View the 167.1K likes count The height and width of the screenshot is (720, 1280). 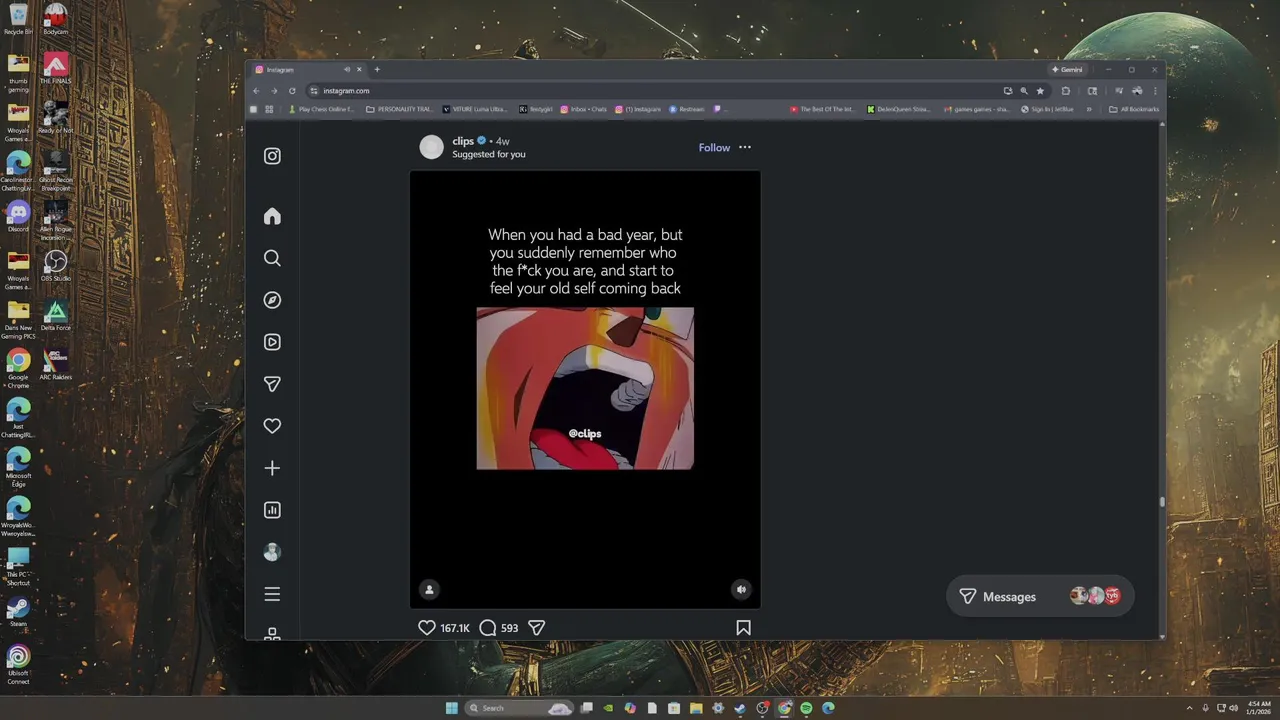(x=455, y=628)
